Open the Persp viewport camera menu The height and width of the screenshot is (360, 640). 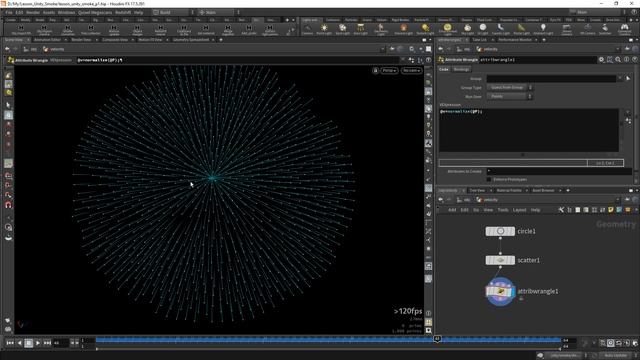(389, 71)
